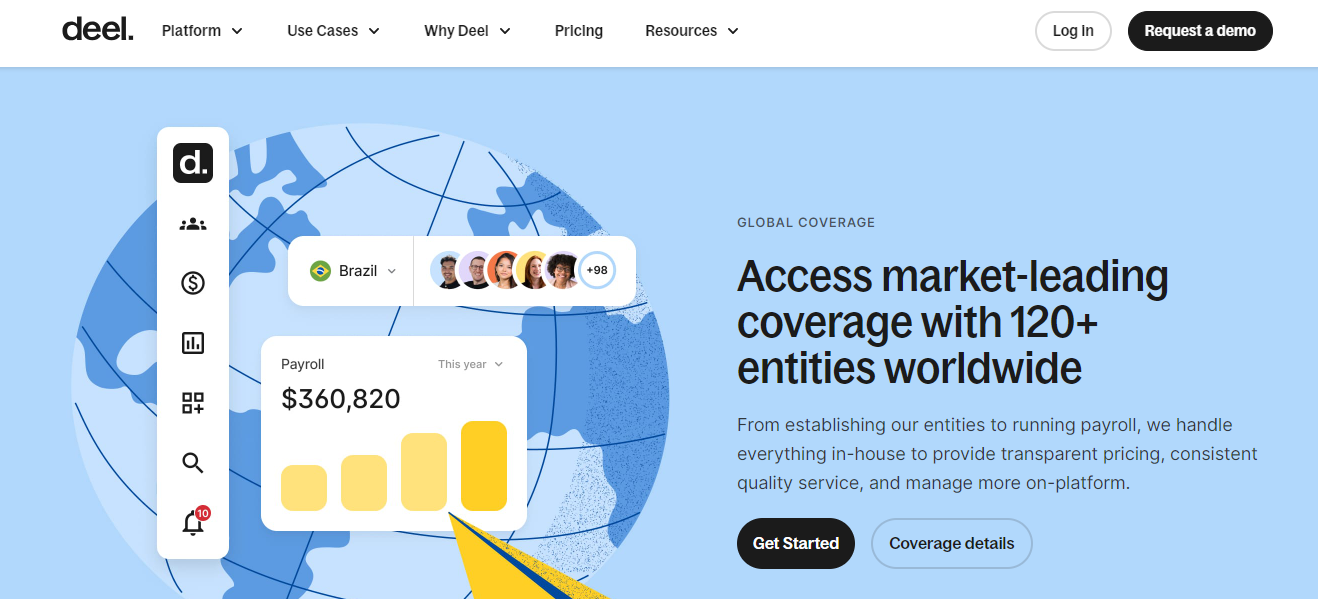Click the deel. logo in header
Image resolution: width=1318 pixels, height=599 pixels.
coord(97,30)
